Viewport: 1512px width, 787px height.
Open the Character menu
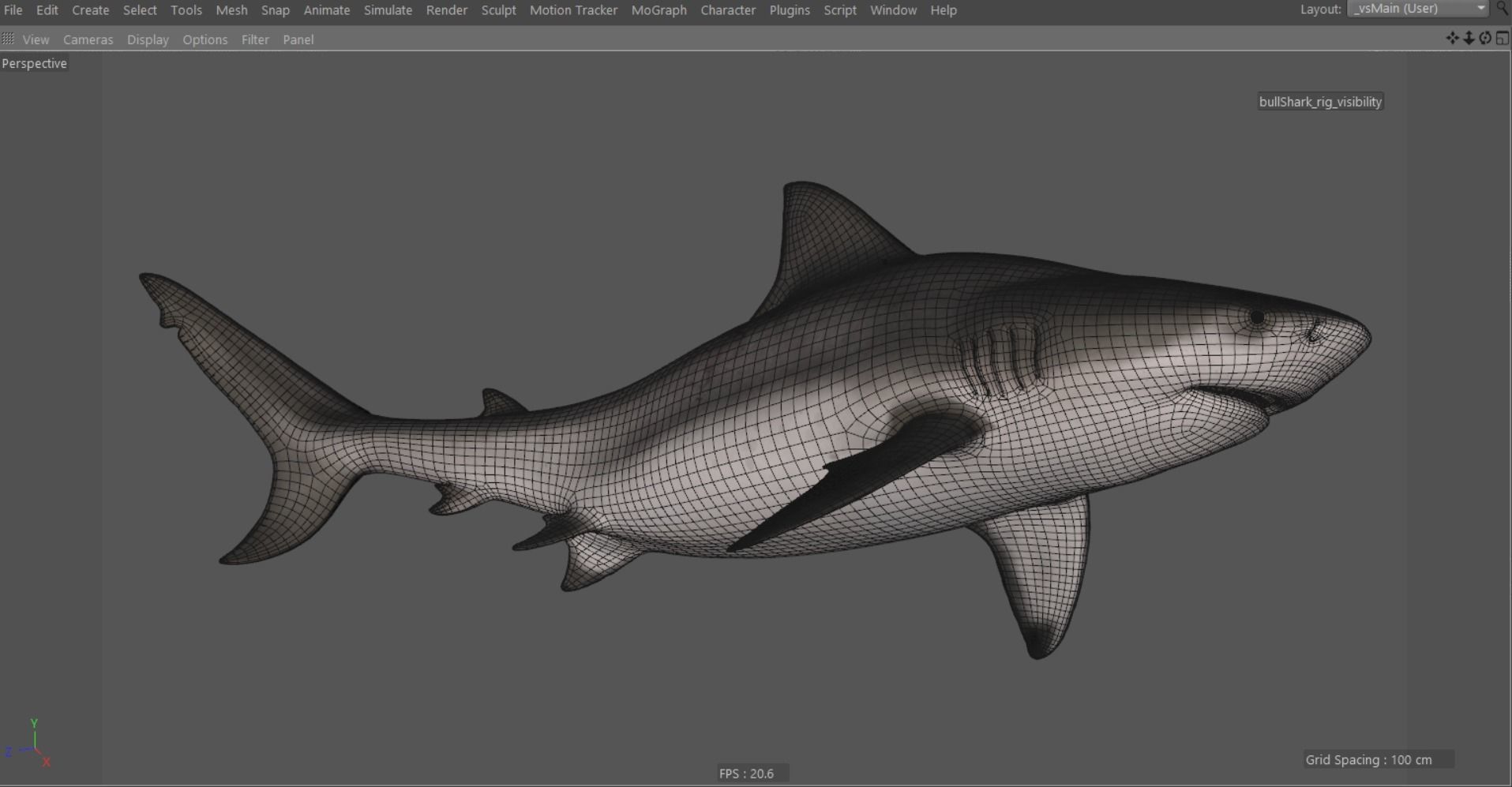point(728,10)
